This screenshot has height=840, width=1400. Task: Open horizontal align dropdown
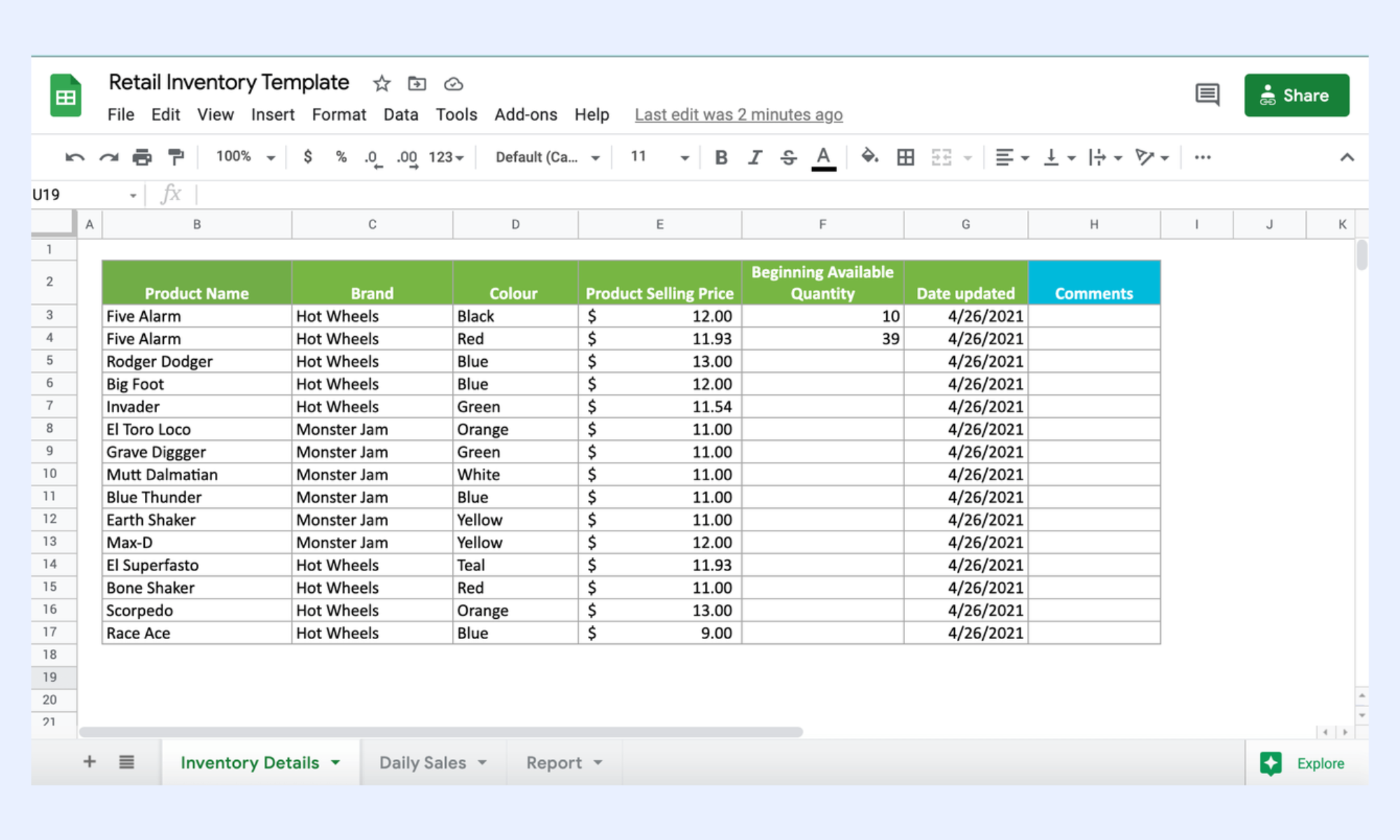1012,157
